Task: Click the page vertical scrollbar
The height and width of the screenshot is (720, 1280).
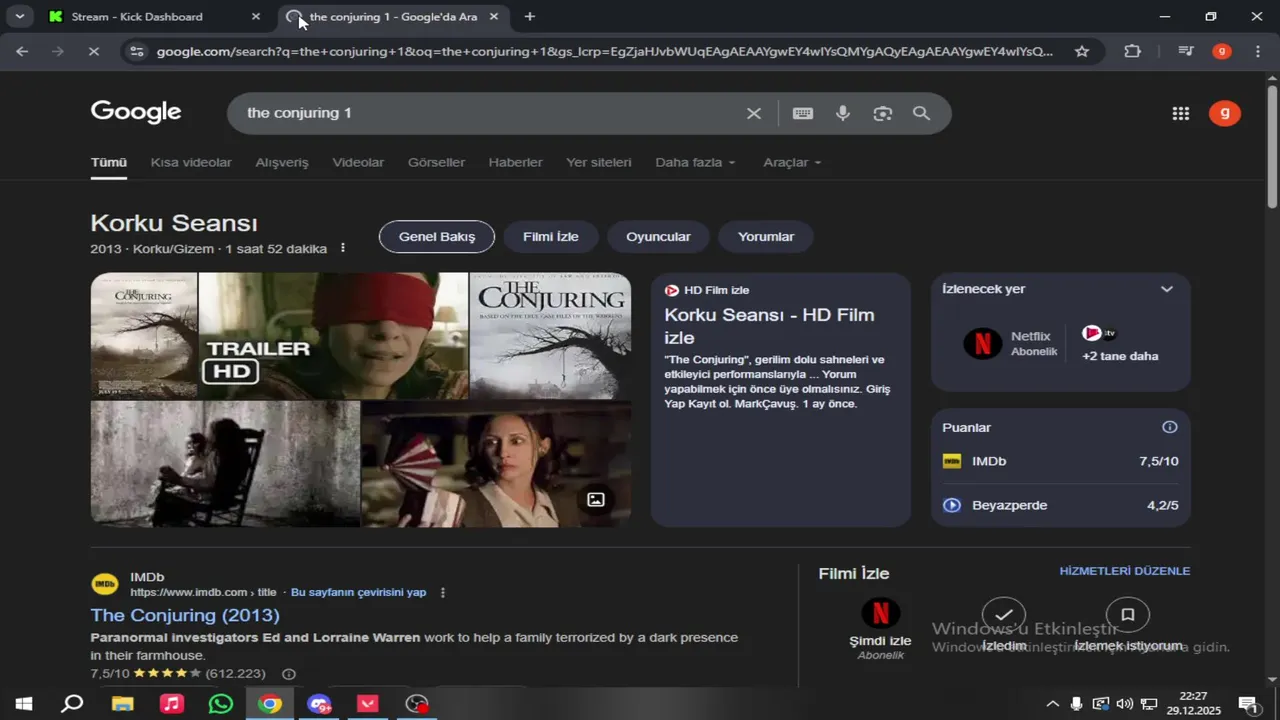Action: [1272, 147]
